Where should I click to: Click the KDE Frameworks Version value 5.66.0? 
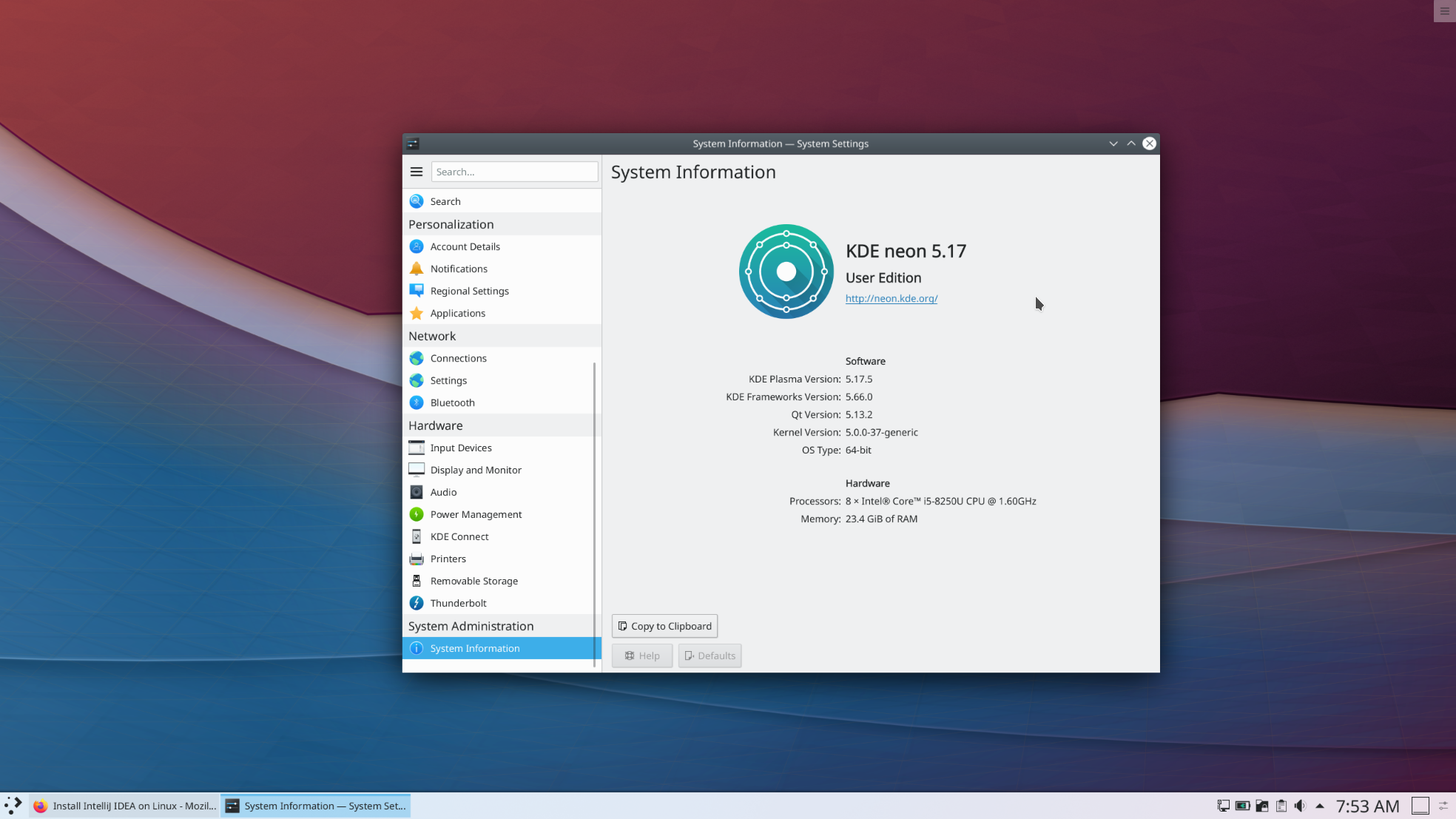(x=859, y=397)
